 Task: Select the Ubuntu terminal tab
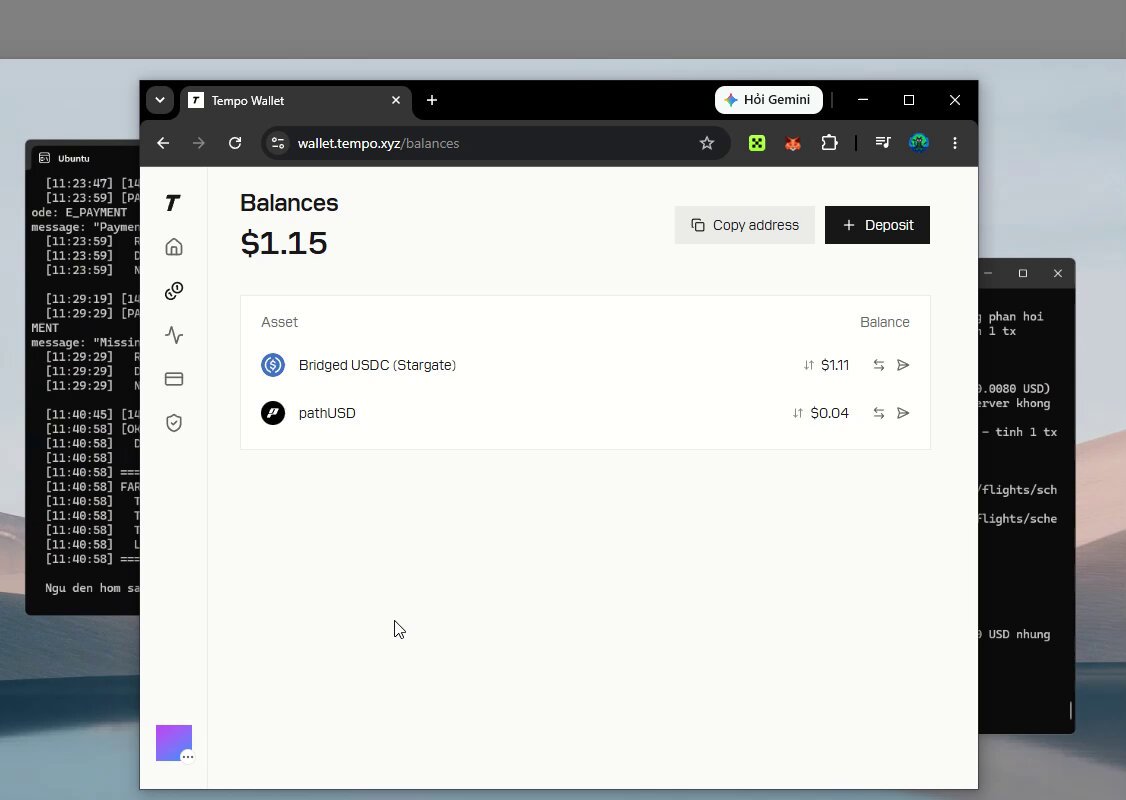click(74, 158)
